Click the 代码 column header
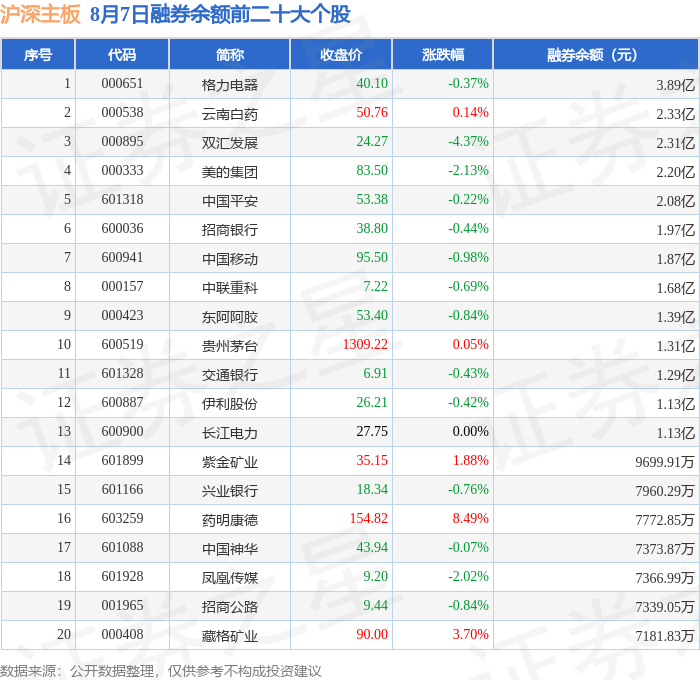 [122, 54]
